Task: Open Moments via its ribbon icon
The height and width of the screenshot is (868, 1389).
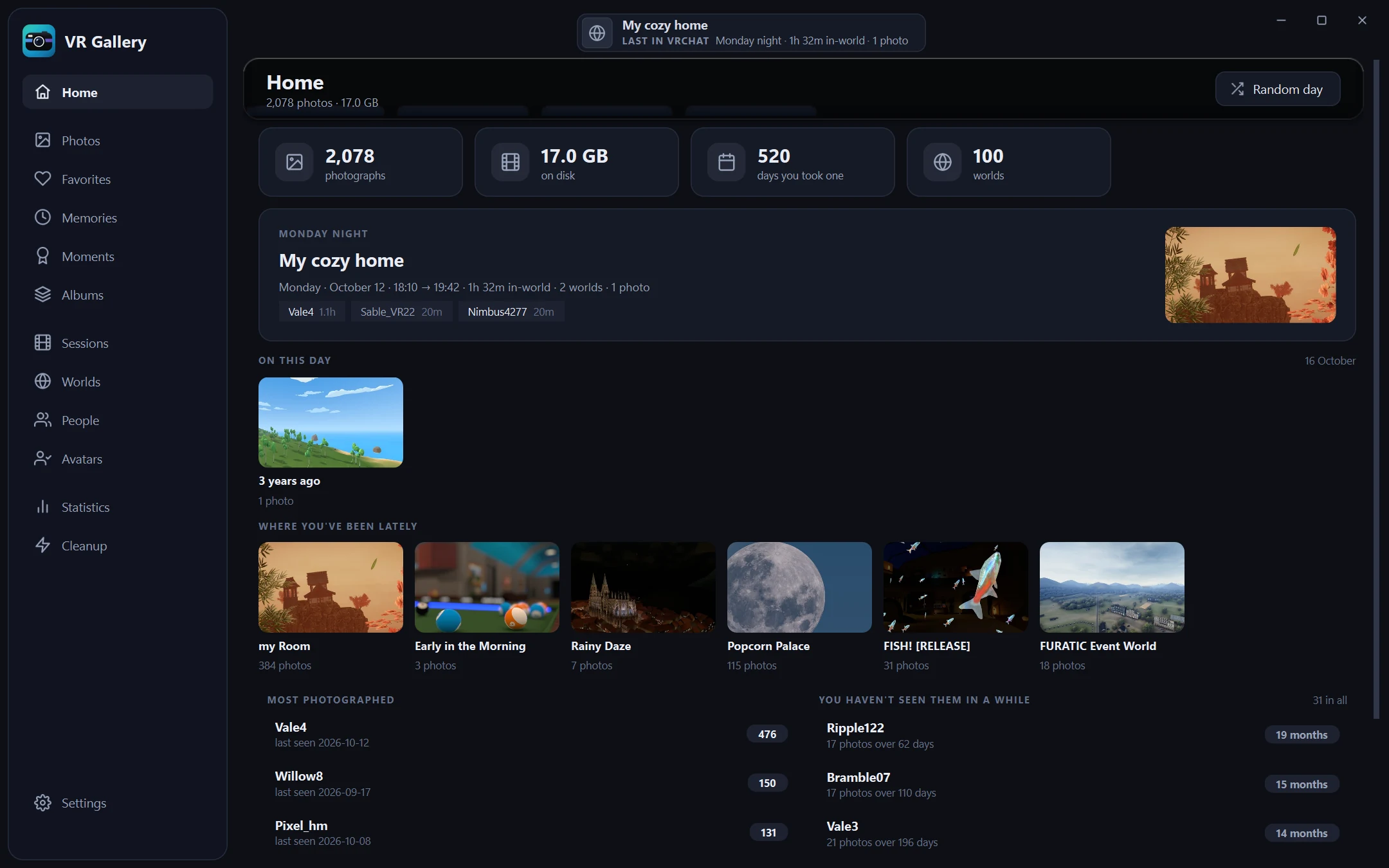Action: [x=42, y=256]
